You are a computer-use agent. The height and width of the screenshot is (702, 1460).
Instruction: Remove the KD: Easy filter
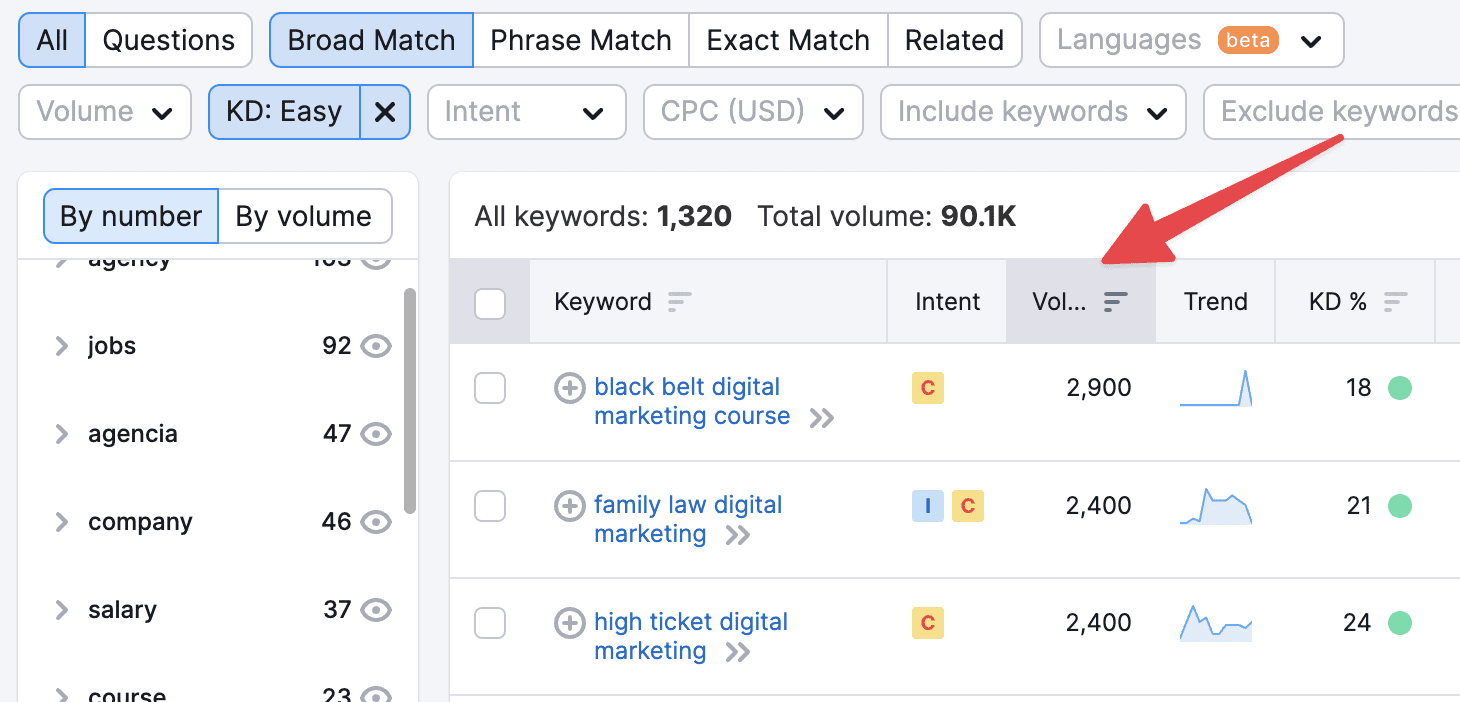(385, 112)
